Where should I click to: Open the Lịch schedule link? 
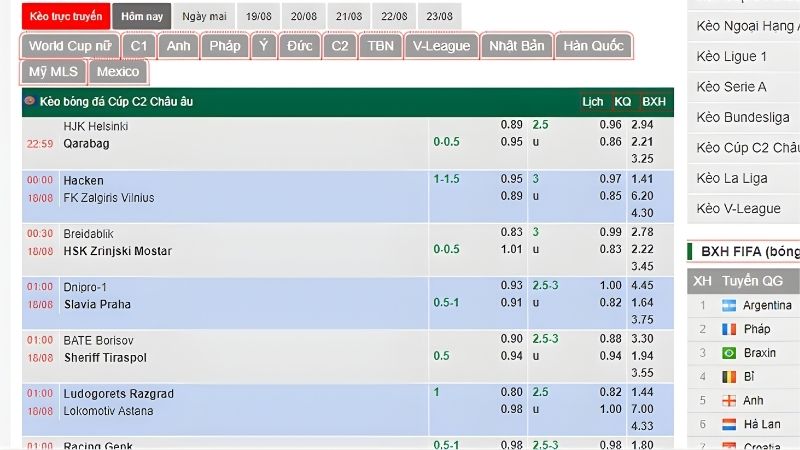(593, 102)
